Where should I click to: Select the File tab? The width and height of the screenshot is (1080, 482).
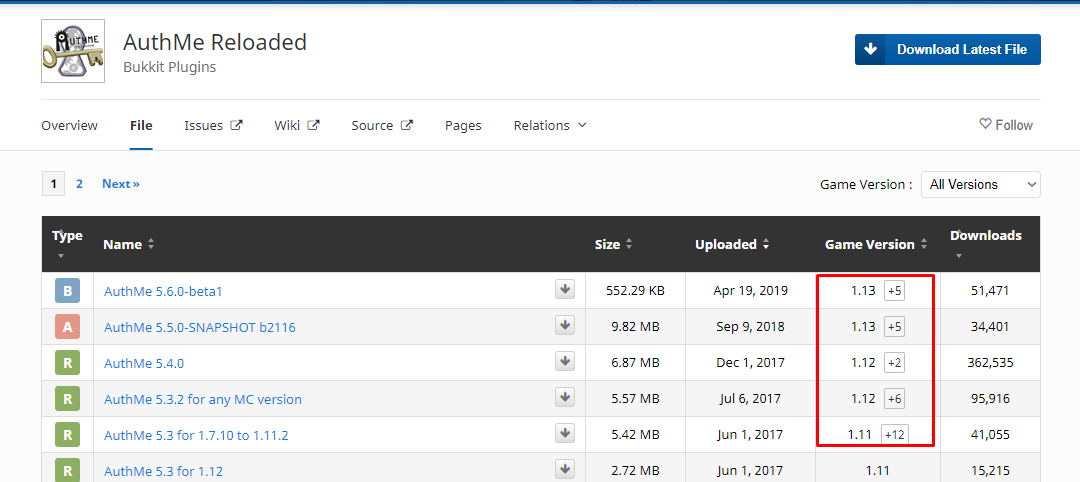(141, 125)
